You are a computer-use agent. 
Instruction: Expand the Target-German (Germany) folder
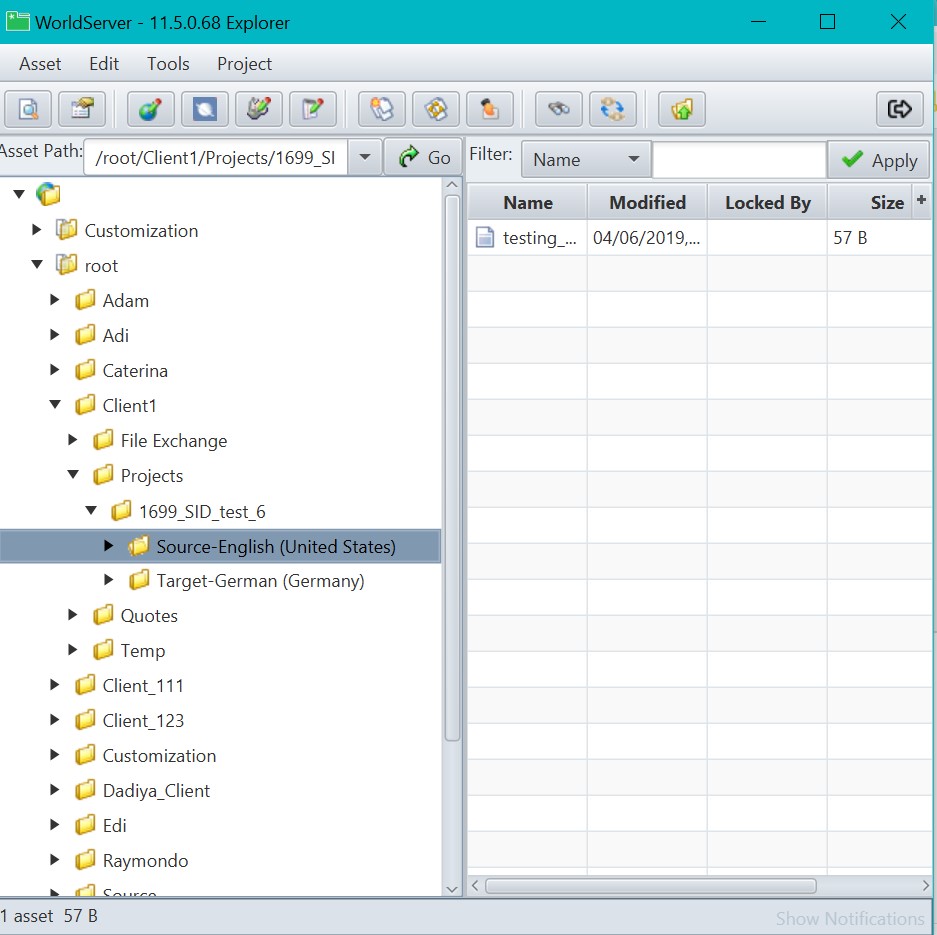[108, 579]
